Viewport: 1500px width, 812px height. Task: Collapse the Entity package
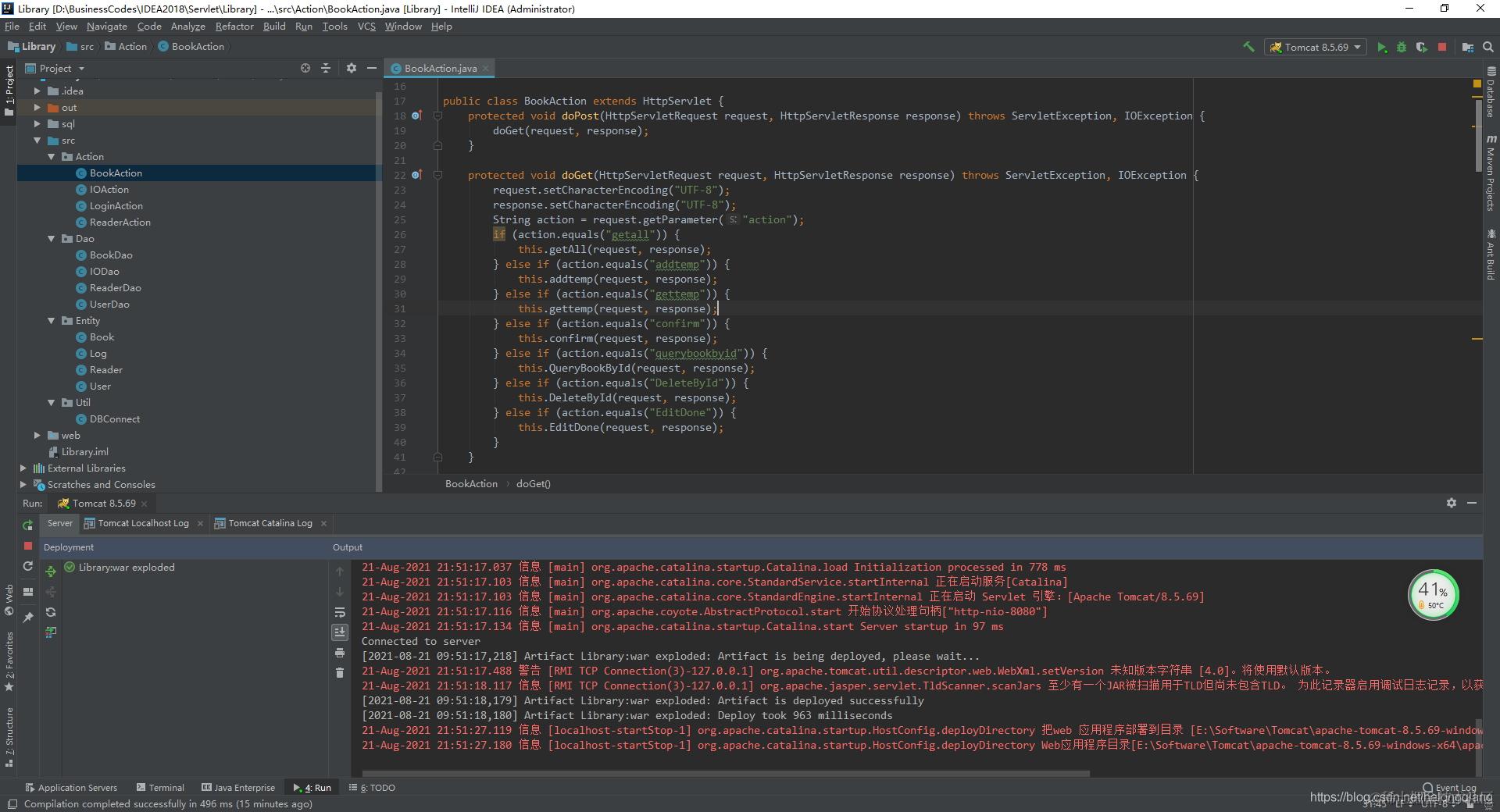[52, 321]
